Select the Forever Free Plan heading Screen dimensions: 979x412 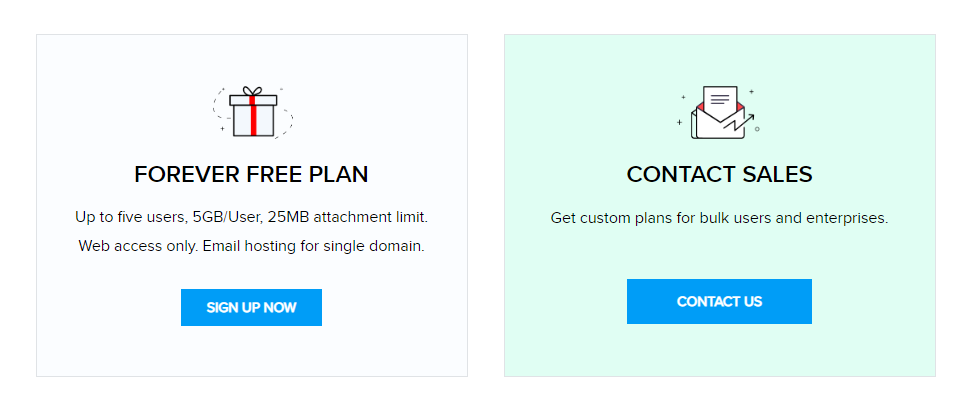(x=251, y=175)
